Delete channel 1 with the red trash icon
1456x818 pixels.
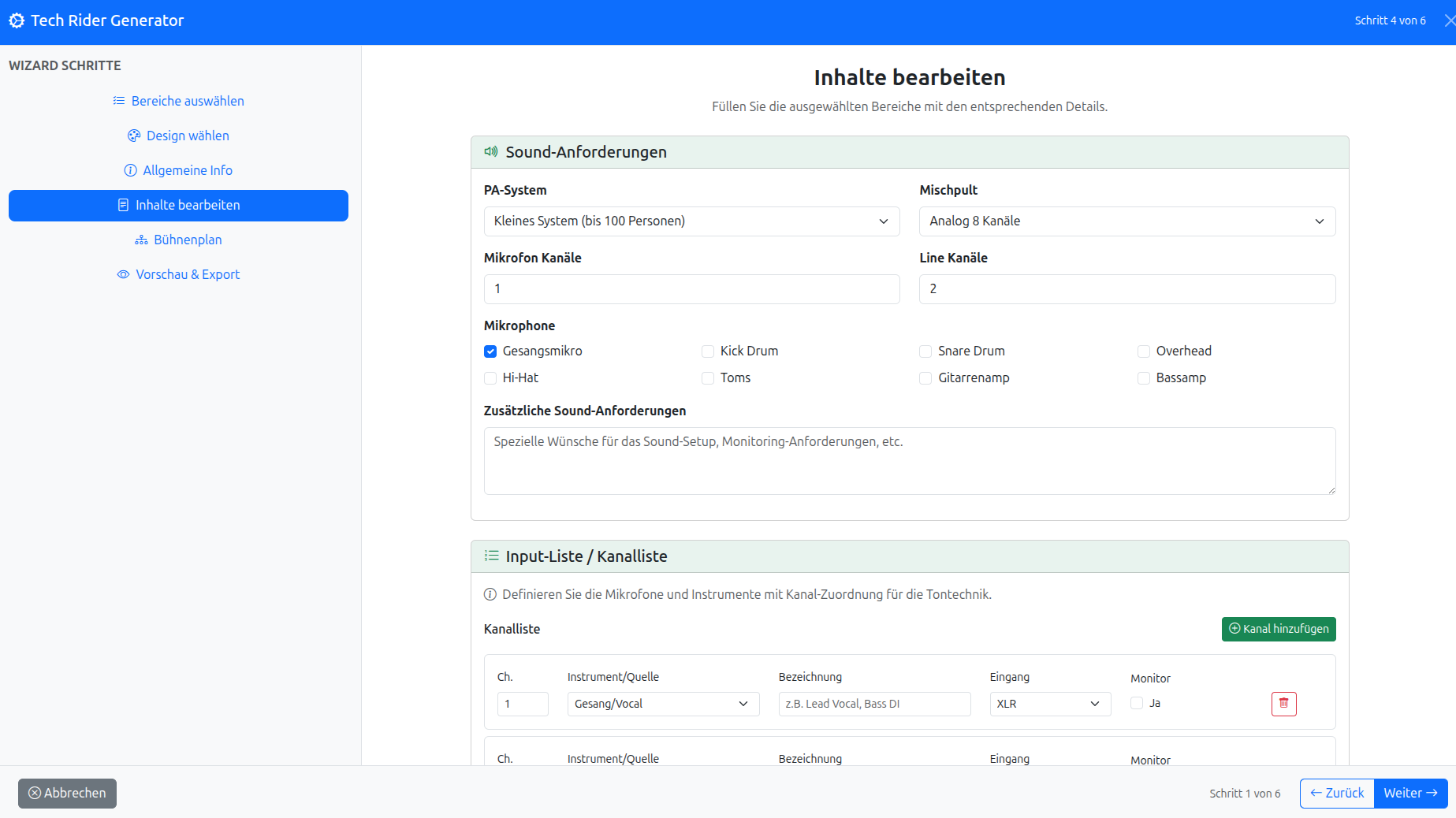pos(1283,704)
